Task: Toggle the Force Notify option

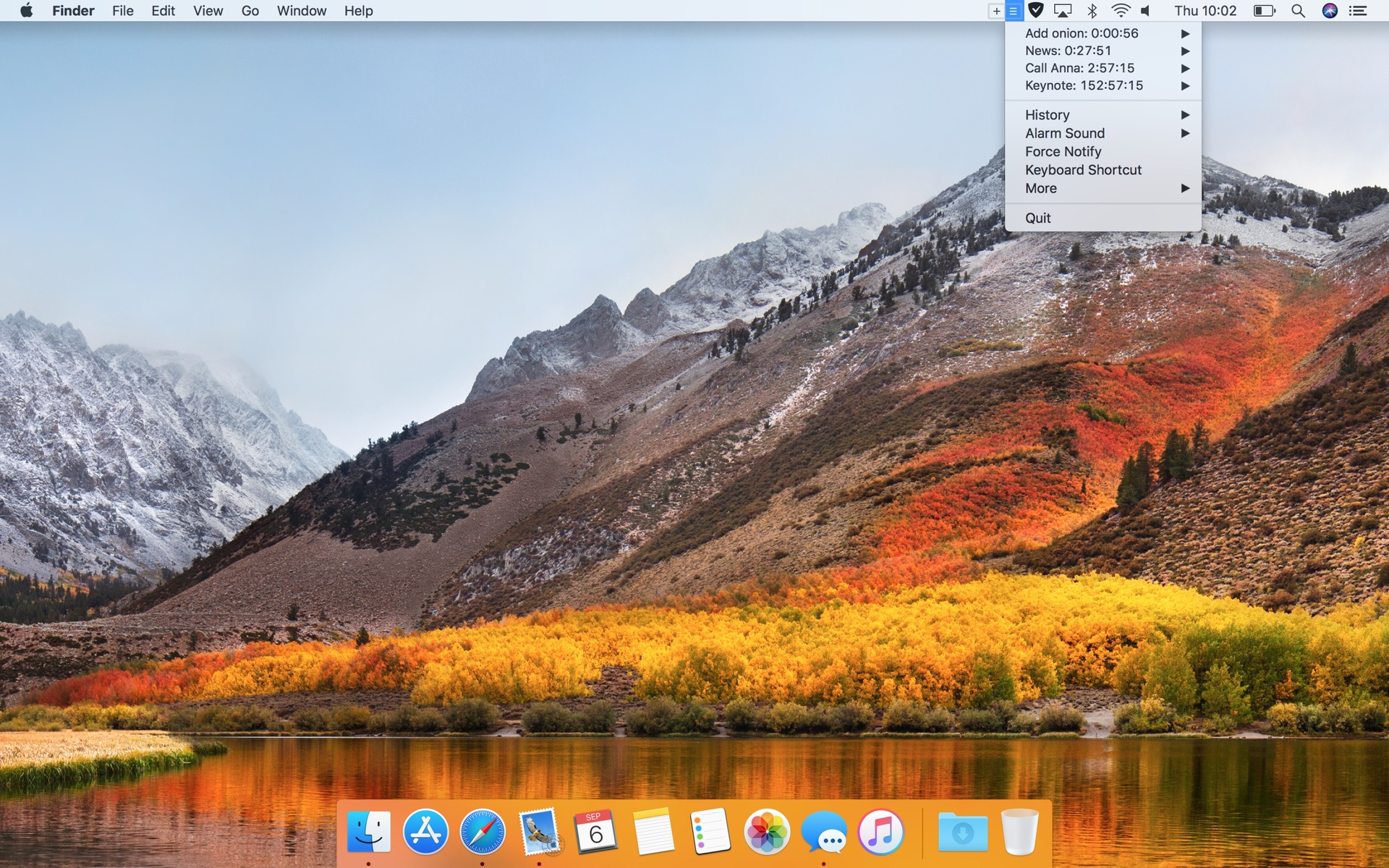Action: click(x=1103, y=151)
